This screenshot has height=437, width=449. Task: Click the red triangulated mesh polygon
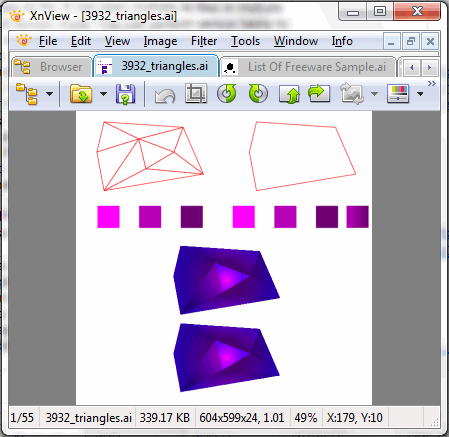pos(150,156)
